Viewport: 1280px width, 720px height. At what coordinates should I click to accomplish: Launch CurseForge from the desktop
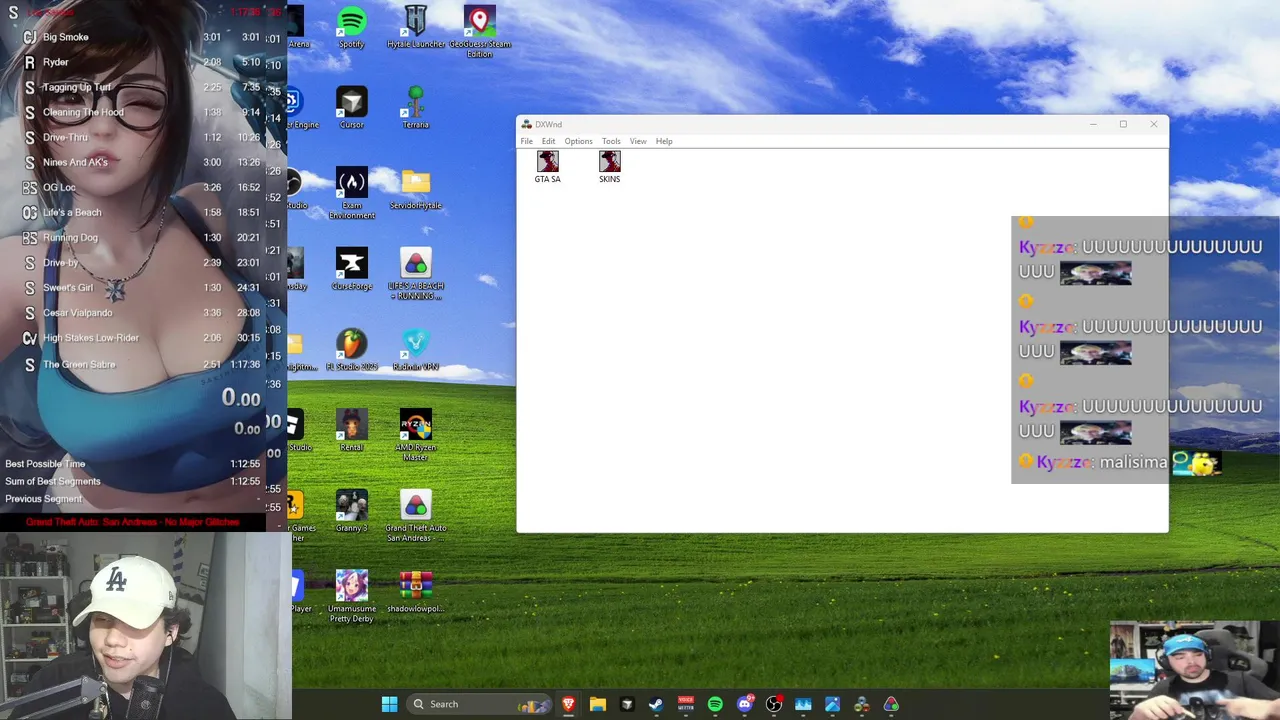click(351, 269)
